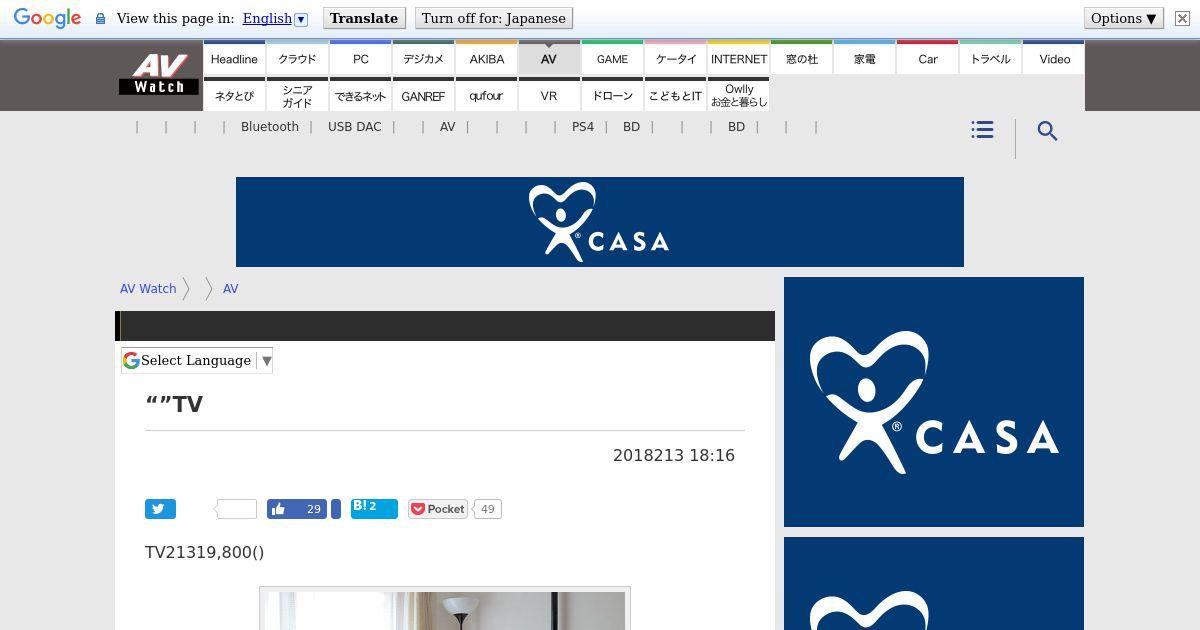The width and height of the screenshot is (1200, 630).
Task: Click the Google logo in translate bar
Action: click(x=47, y=19)
